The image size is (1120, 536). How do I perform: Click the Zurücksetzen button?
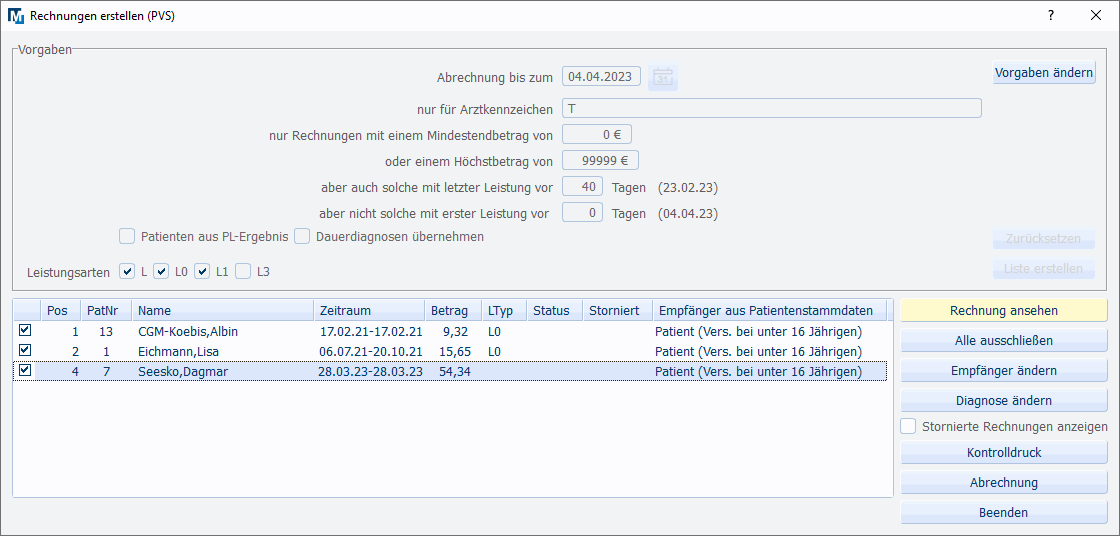click(x=1044, y=238)
